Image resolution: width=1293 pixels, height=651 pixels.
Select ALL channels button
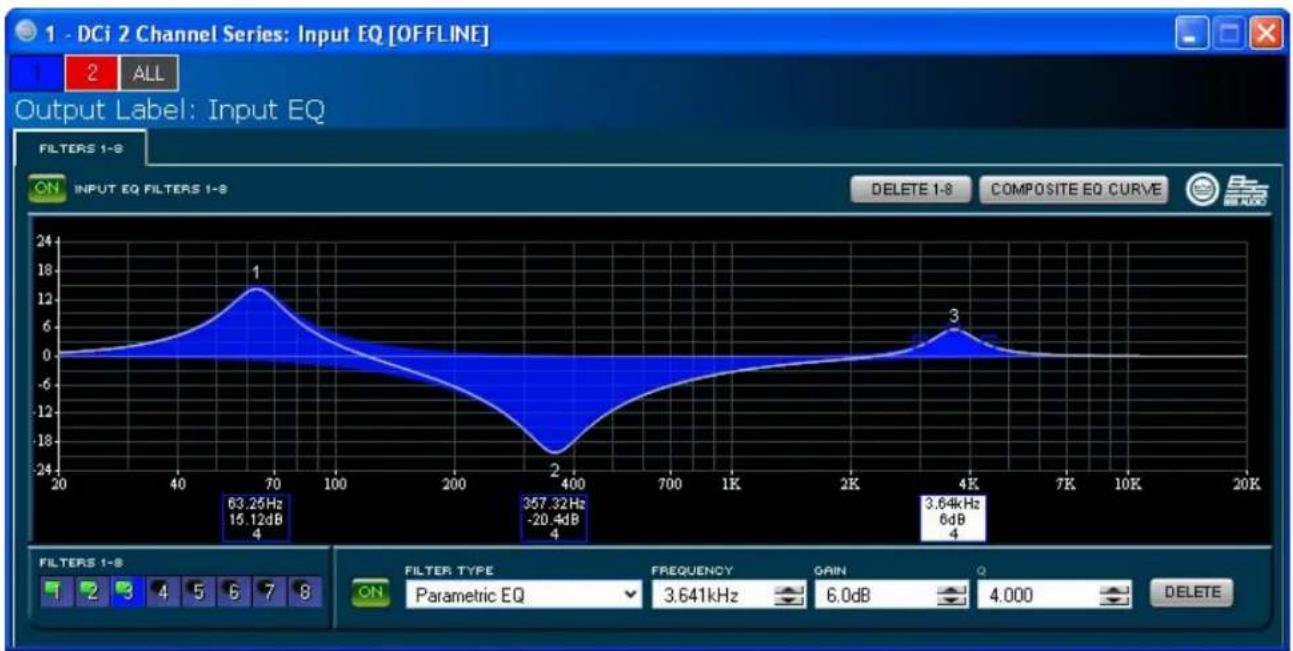[148, 73]
